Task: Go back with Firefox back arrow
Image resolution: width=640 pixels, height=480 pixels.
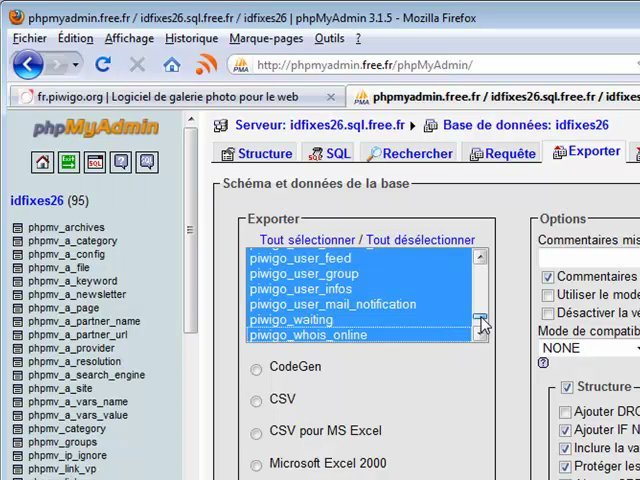Action: (x=28, y=65)
